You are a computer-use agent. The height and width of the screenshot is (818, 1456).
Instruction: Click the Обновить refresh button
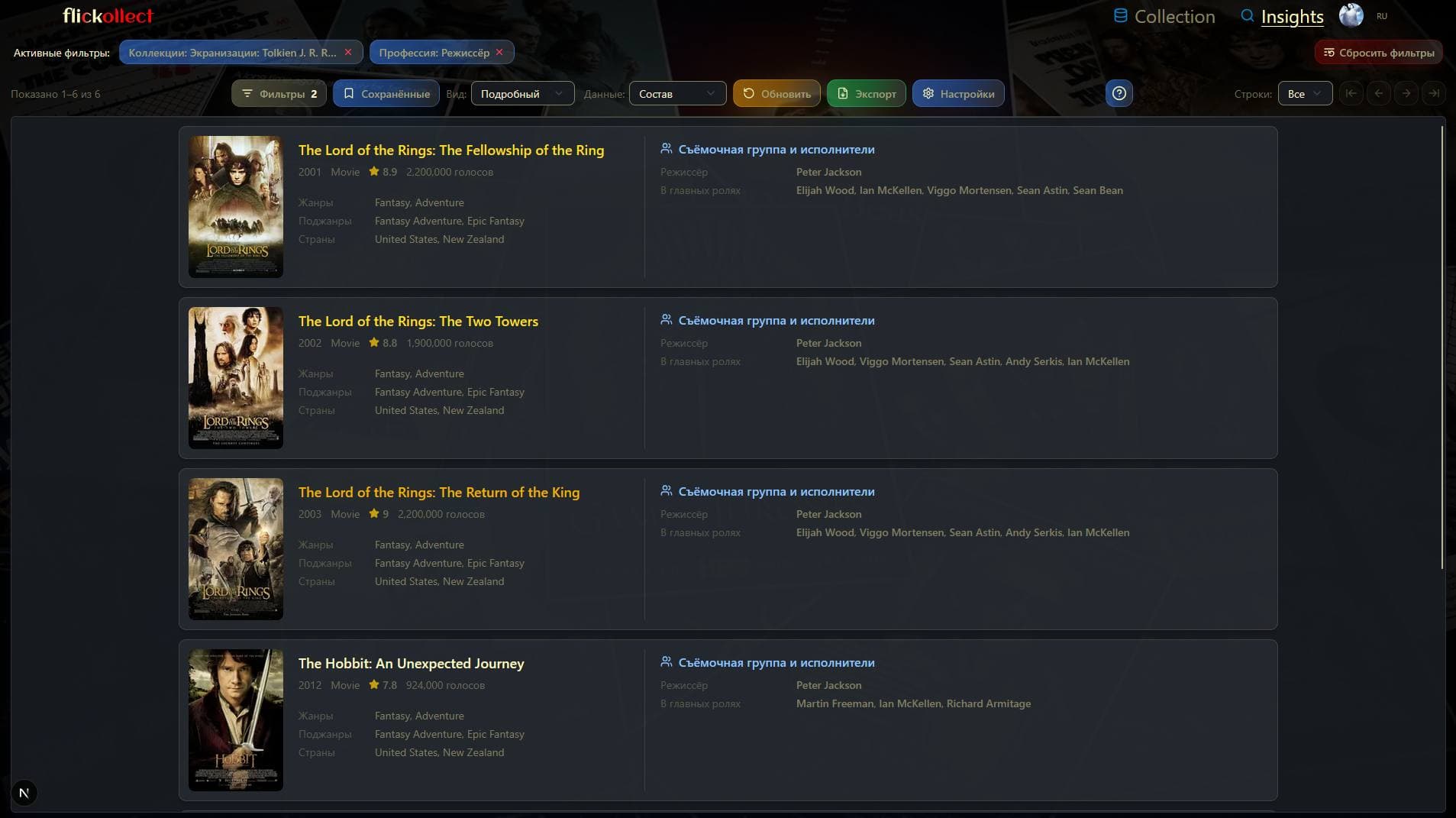tap(776, 94)
